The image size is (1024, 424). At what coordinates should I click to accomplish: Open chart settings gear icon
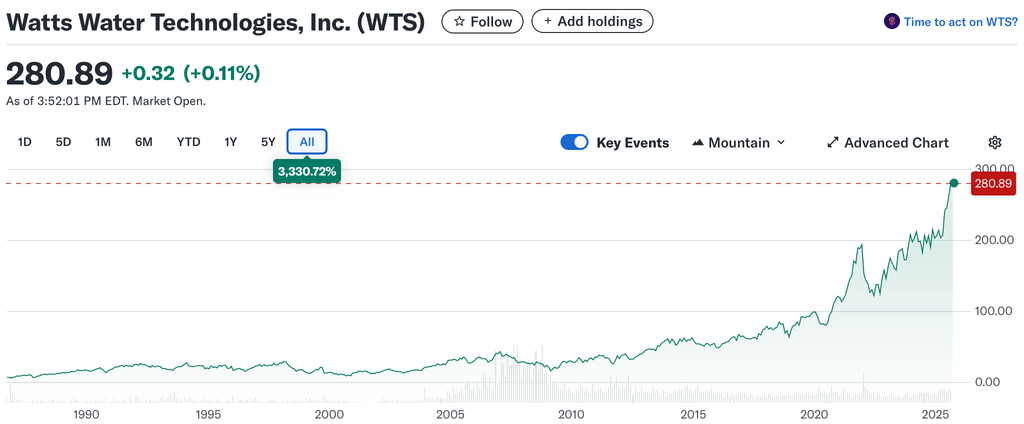click(x=994, y=142)
